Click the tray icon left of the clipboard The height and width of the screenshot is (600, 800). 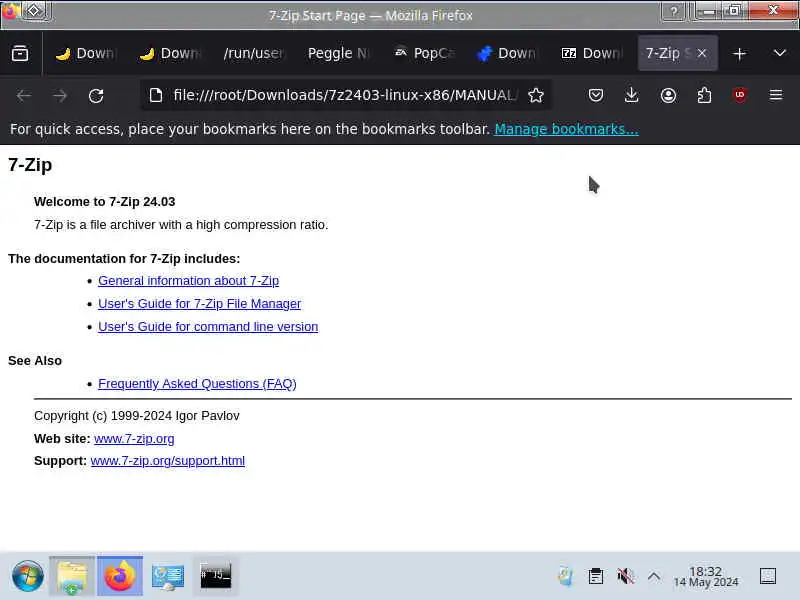565,577
